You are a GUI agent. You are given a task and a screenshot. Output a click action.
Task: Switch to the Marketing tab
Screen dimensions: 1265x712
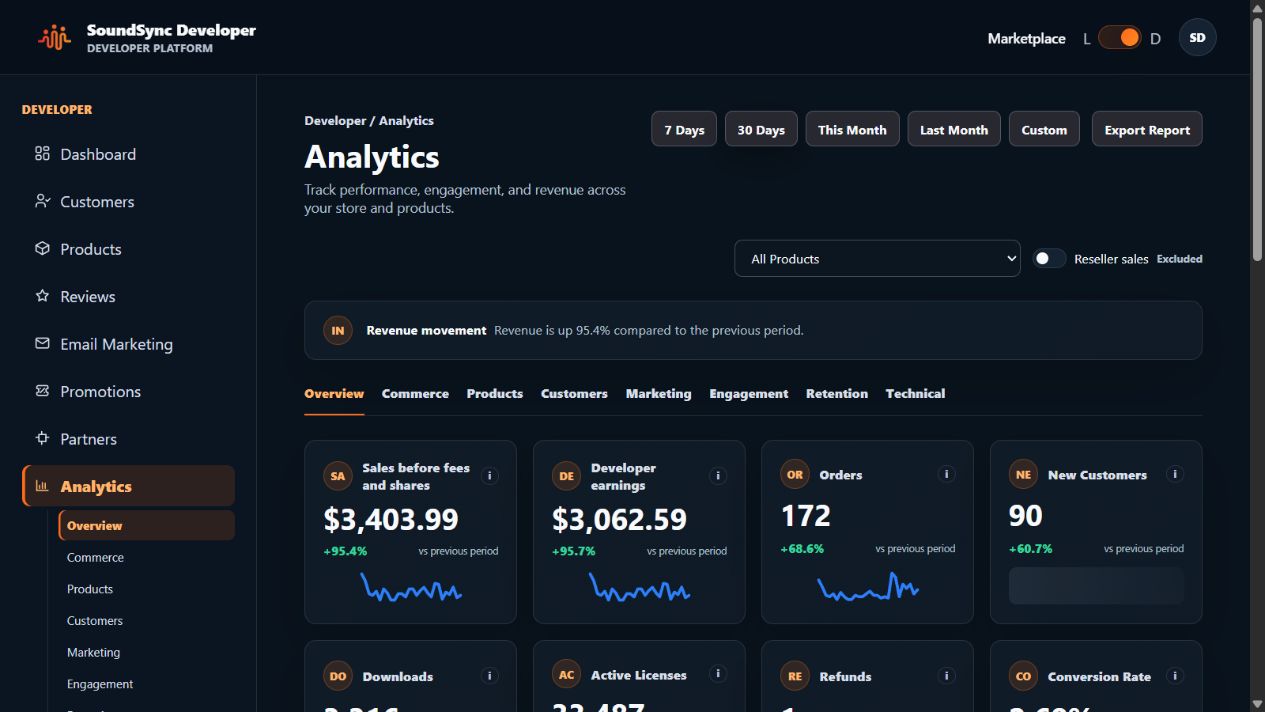point(658,394)
